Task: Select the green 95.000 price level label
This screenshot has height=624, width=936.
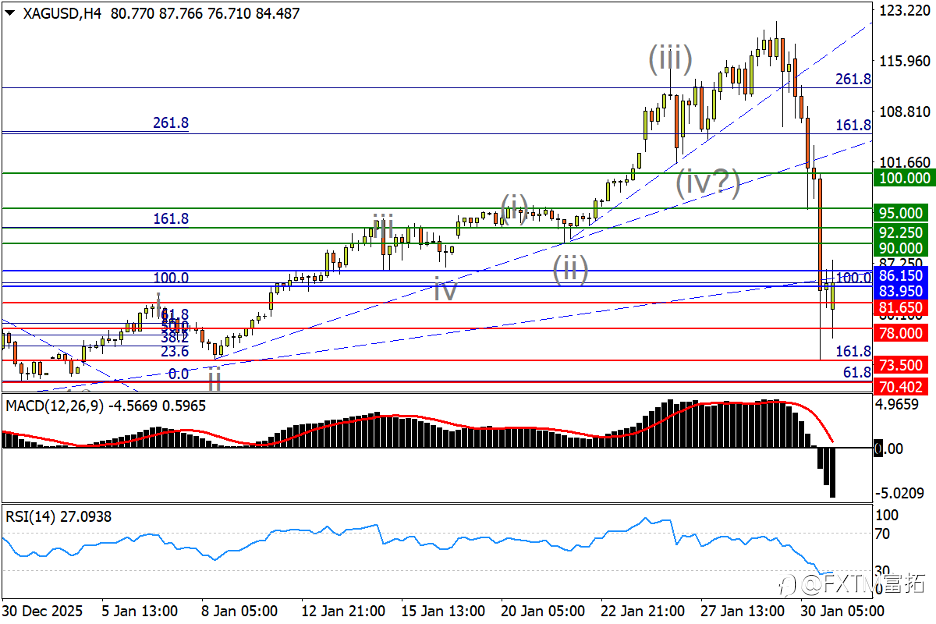Action: 901,213
